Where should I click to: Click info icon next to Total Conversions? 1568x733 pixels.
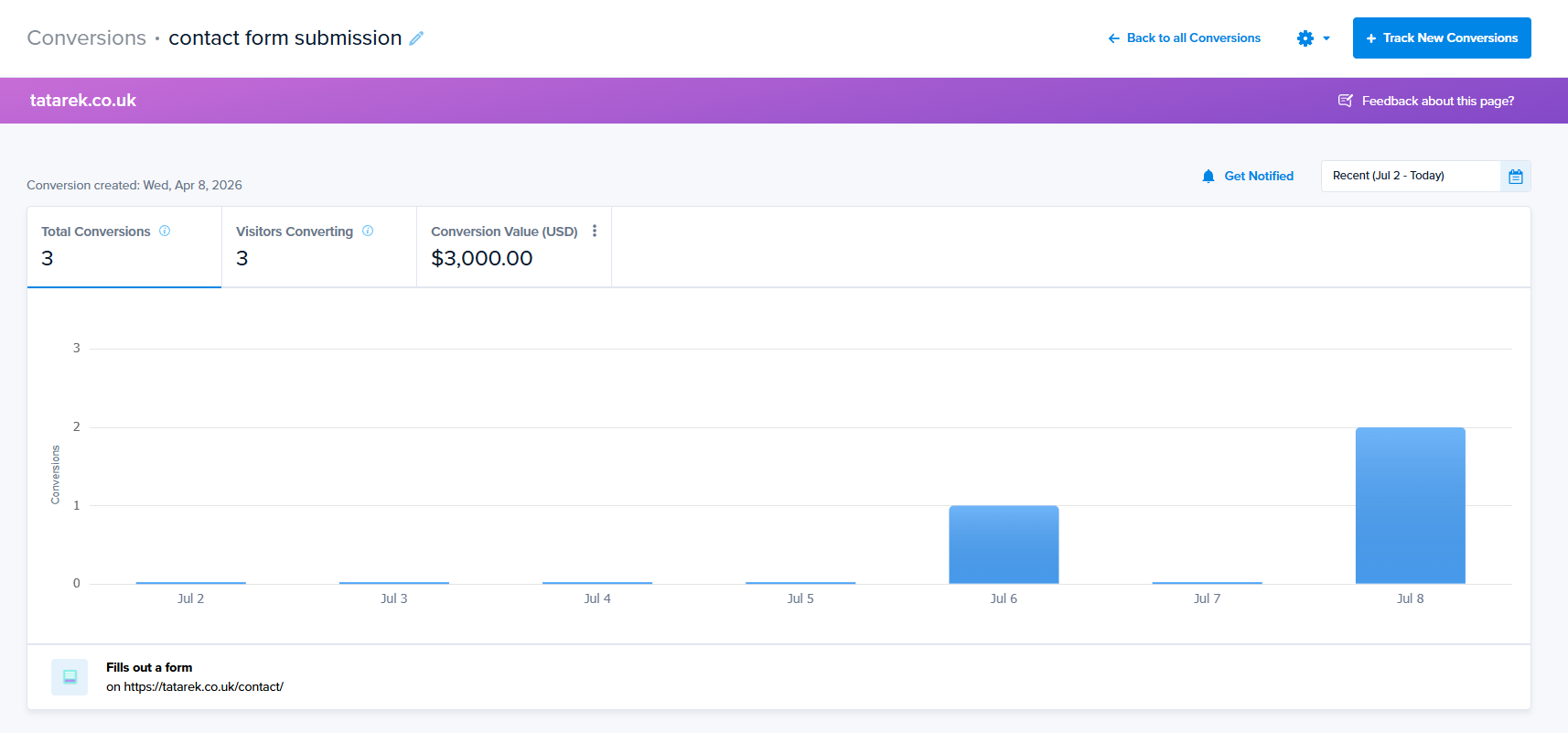point(165,231)
